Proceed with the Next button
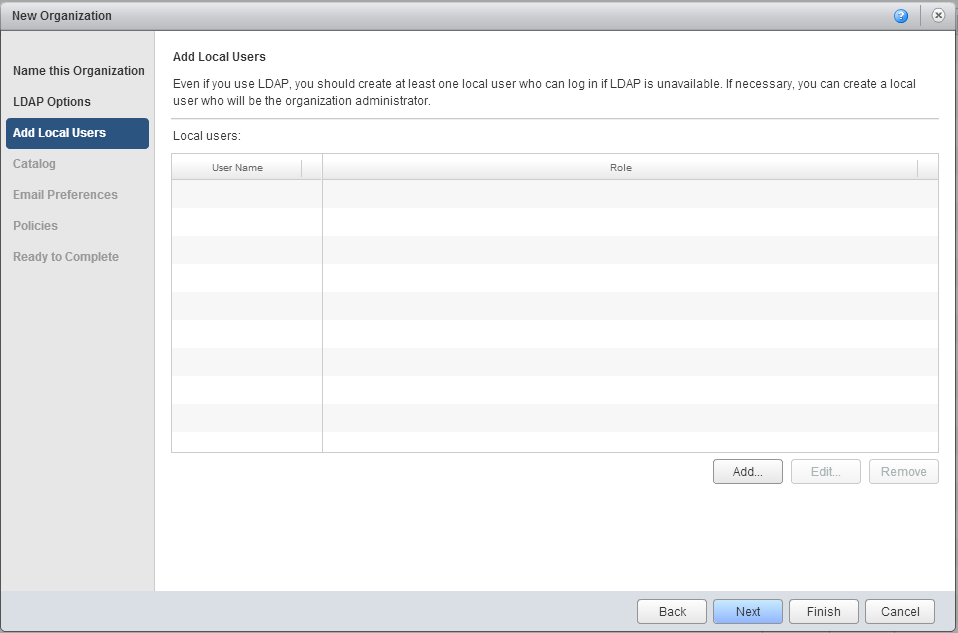Viewport: 958px width, 633px height. coord(748,612)
